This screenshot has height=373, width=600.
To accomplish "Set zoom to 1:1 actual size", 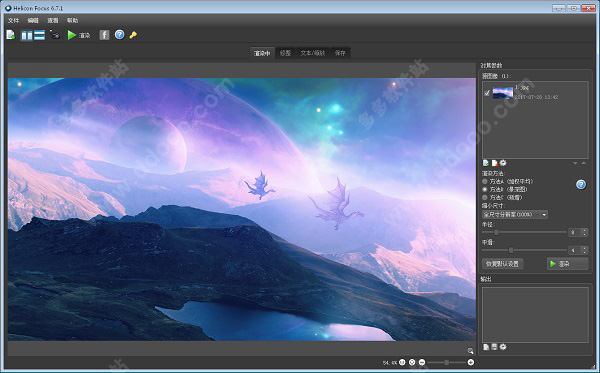I will (402, 362).
